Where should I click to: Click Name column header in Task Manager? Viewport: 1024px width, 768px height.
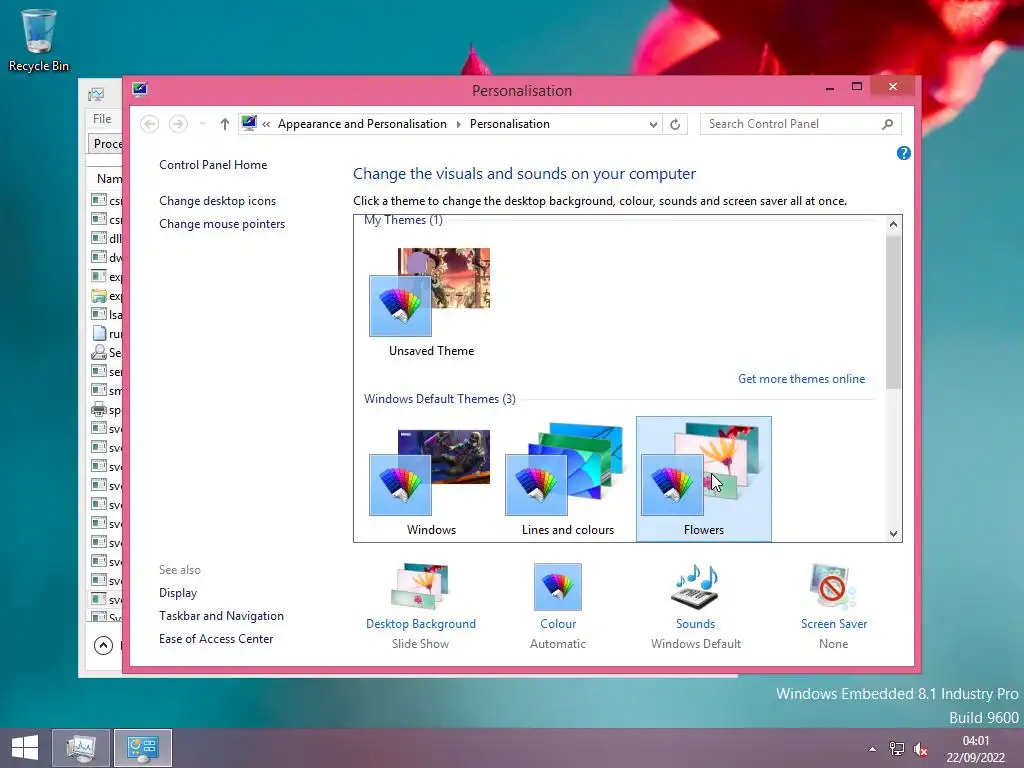pyautogui.click(x=108, y=178)
